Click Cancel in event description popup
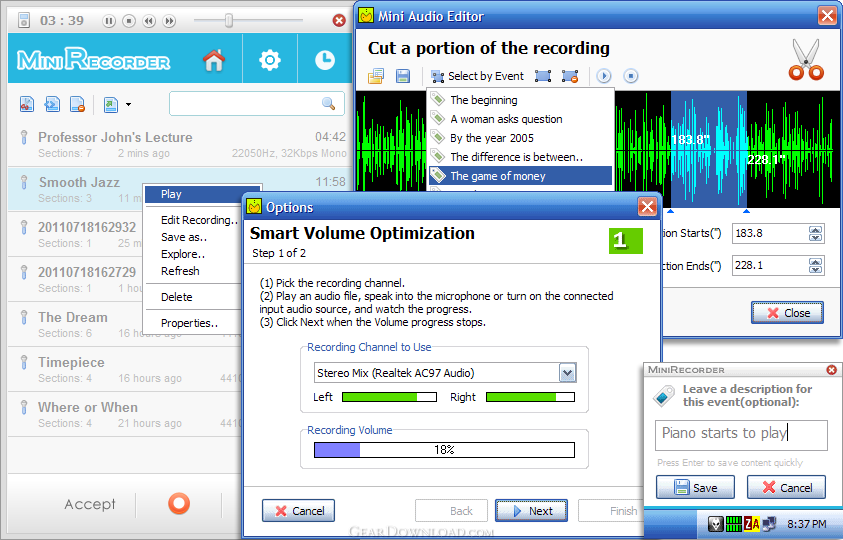Screen dimensions: 843x540 coord(787,487)
